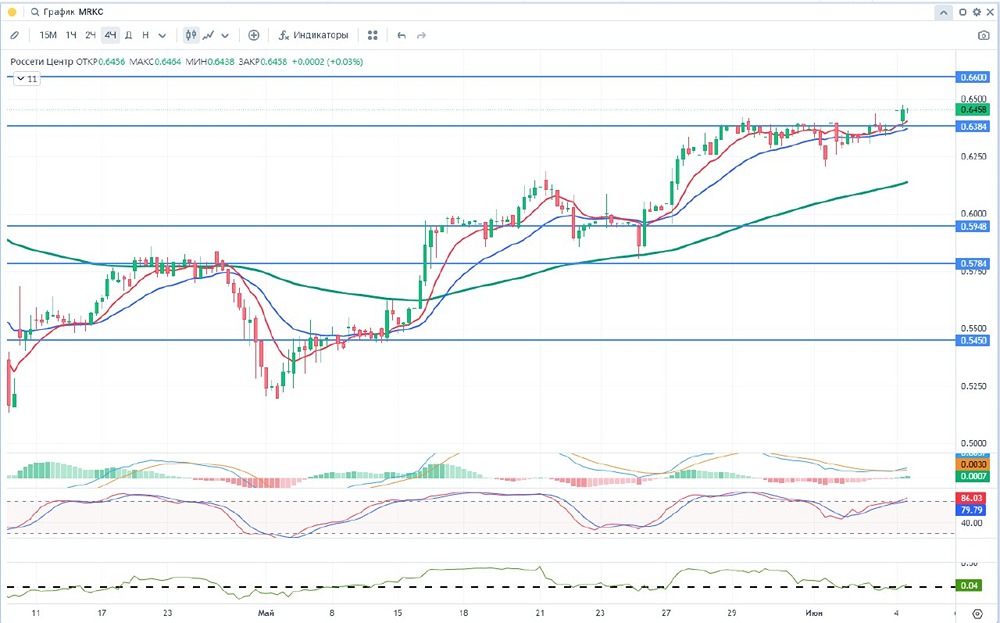The image size is (1000, 623).
Task: Click the bottom indicator value 0.04
Action: coord(968,585)
